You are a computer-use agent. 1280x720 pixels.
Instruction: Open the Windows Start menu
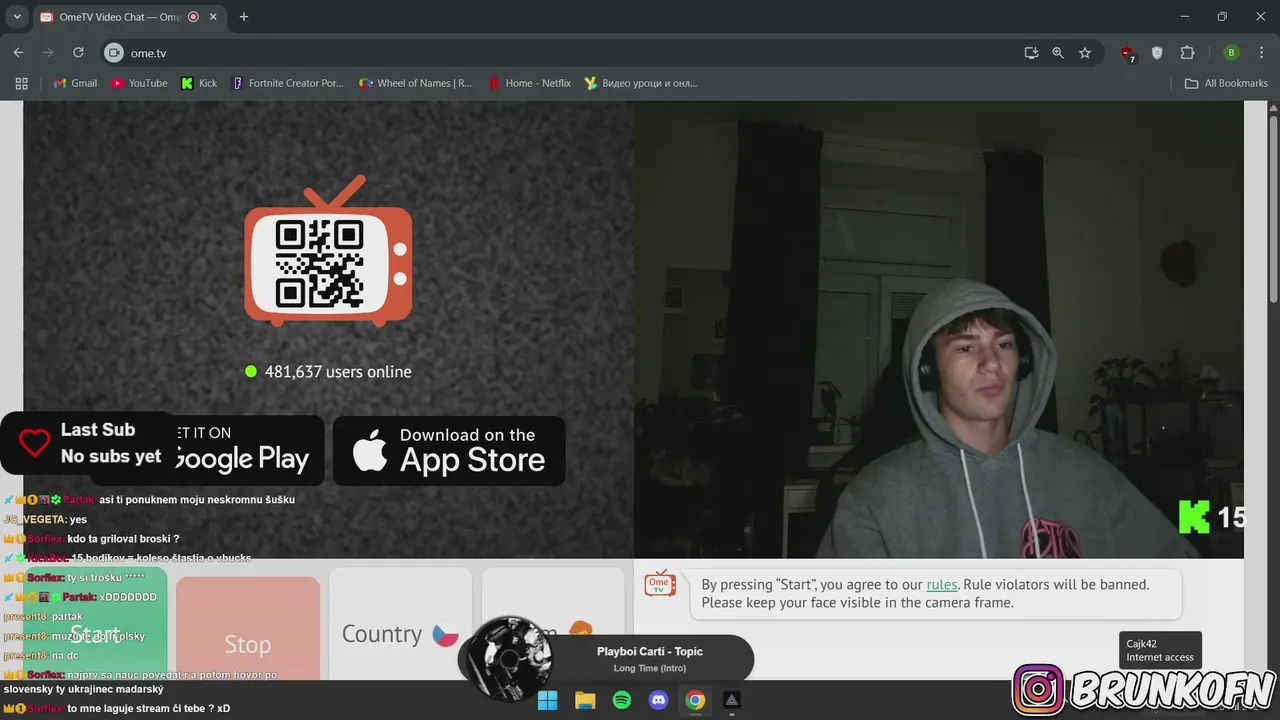coord(548,700)
